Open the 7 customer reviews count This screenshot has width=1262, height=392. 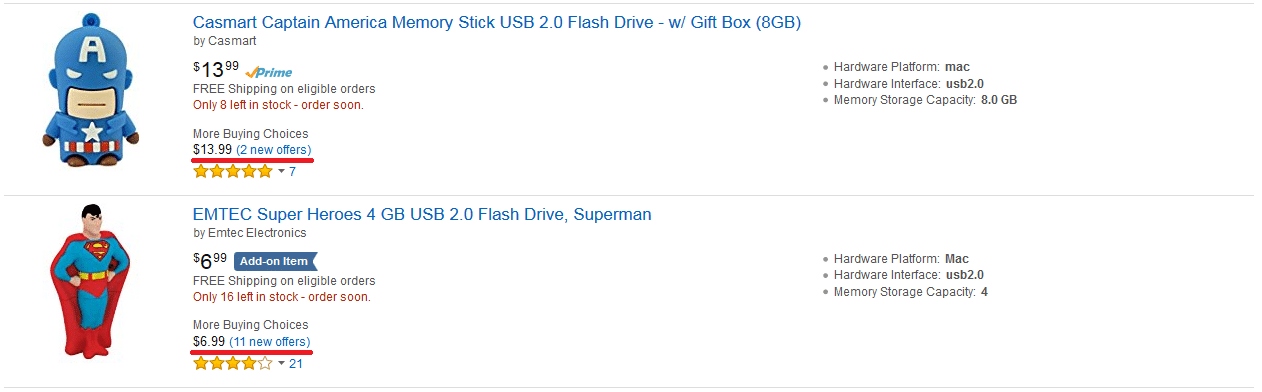tap(292, 172)
